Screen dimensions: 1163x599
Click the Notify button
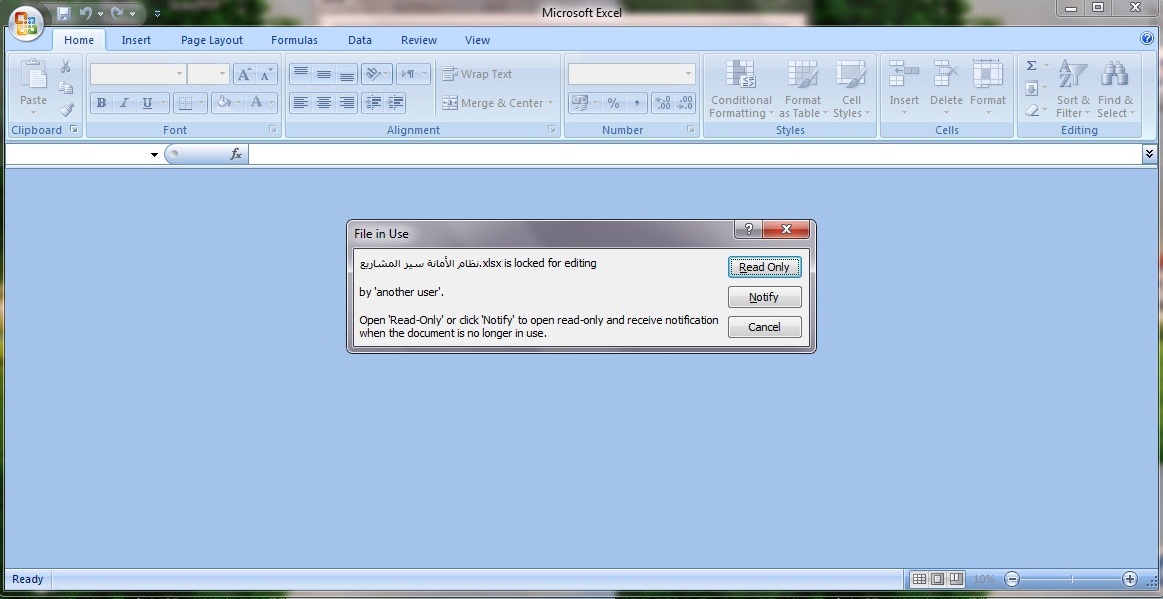(765, 297)
